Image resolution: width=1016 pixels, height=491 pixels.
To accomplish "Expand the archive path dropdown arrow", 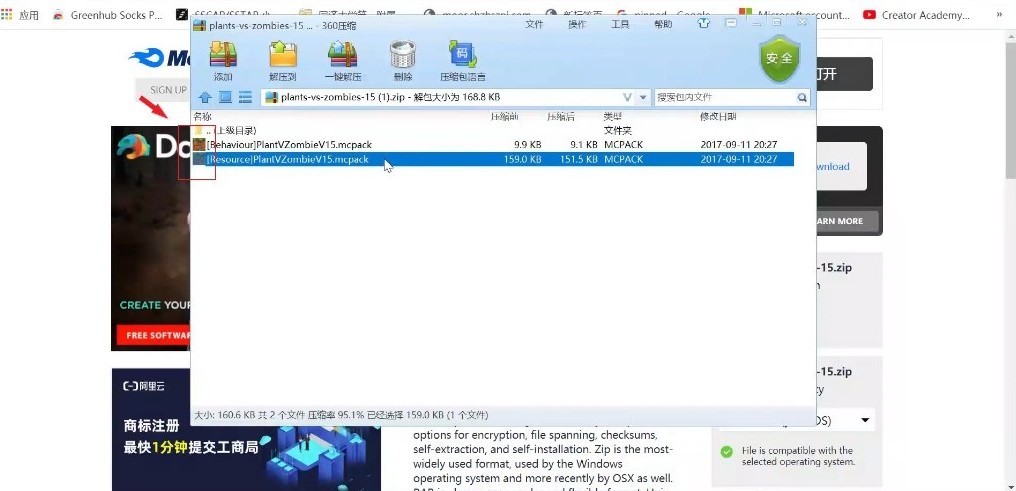I will [643, 97].
